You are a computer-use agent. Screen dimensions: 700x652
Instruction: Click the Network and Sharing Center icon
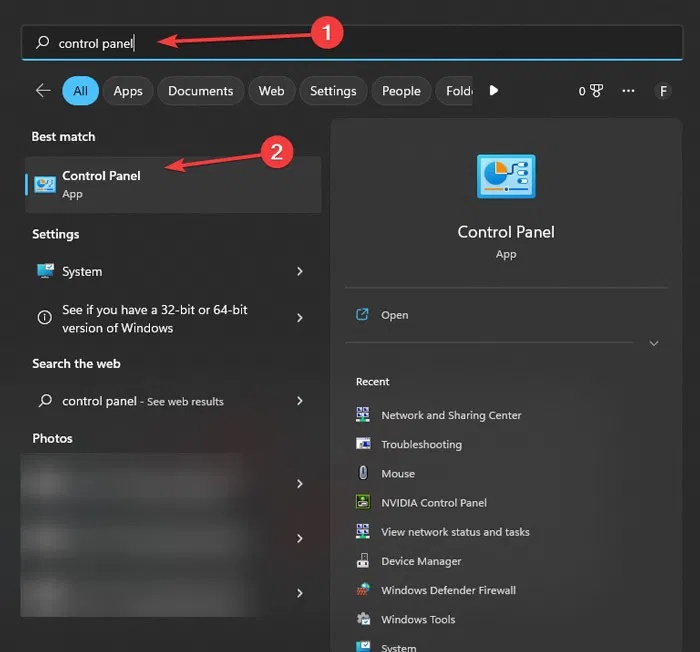point(363,414)
